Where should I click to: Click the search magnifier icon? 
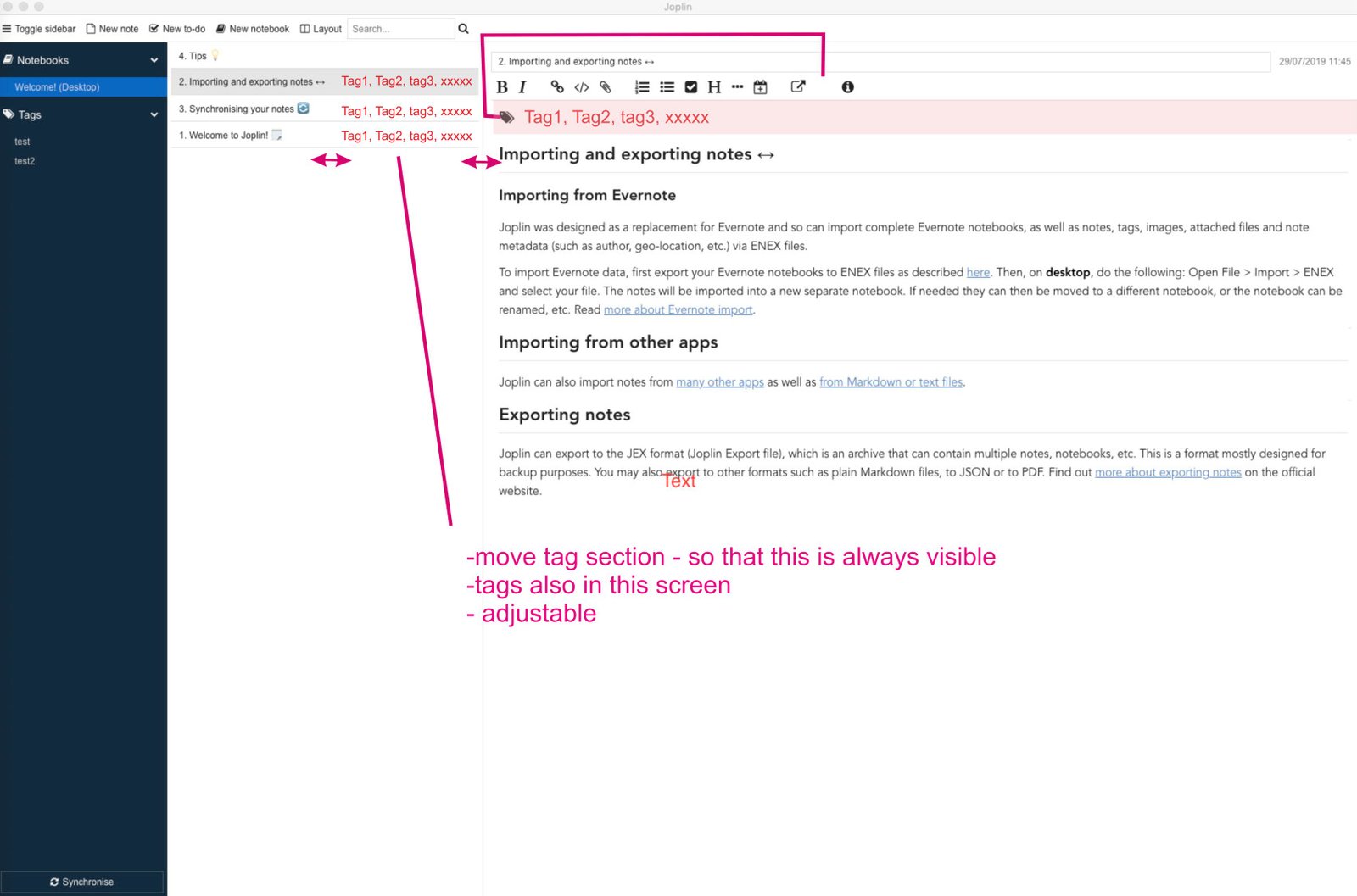463,29
